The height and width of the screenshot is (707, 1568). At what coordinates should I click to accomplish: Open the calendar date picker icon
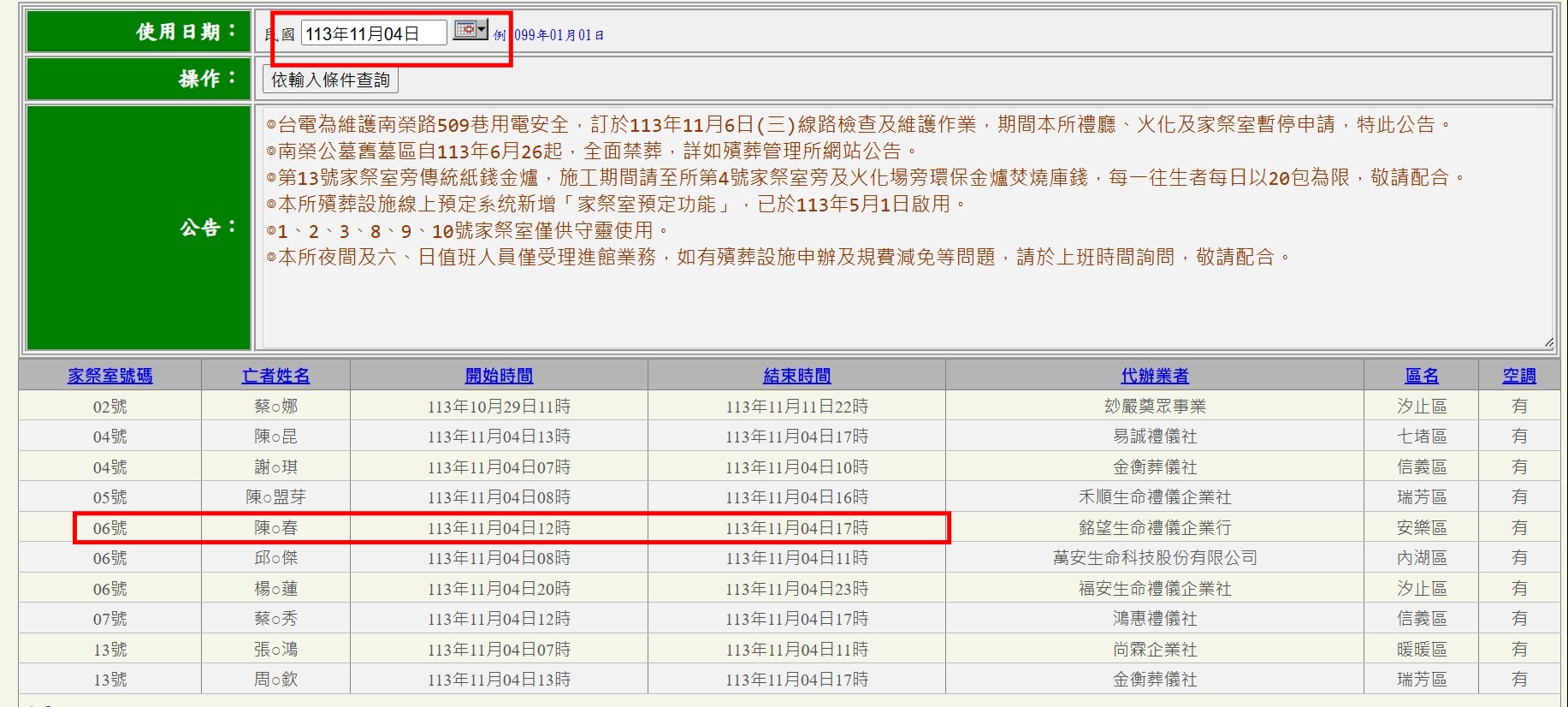(x=470, y=30)
